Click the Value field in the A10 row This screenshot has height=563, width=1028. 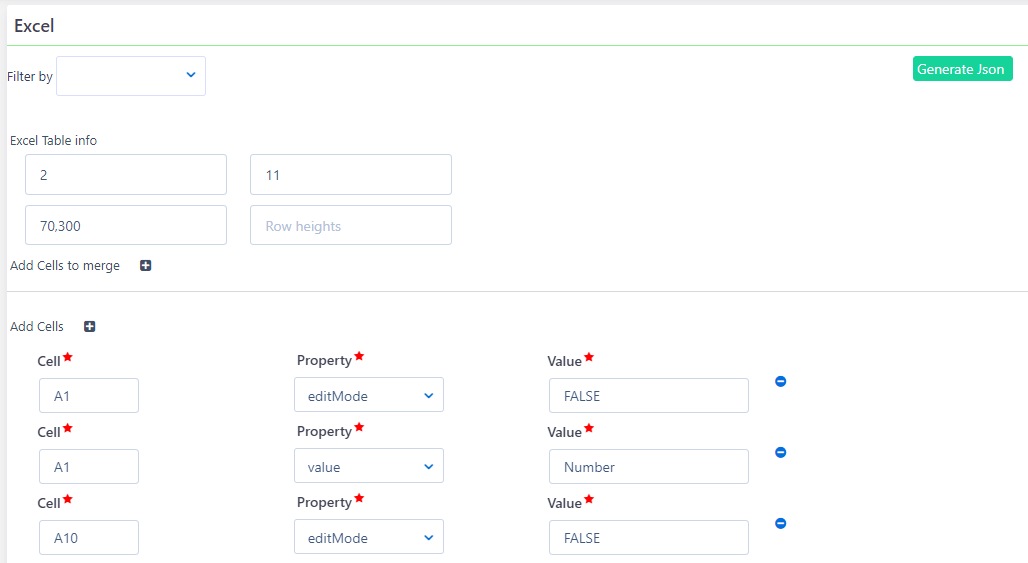pyautogui.click(x=648, y=537)
